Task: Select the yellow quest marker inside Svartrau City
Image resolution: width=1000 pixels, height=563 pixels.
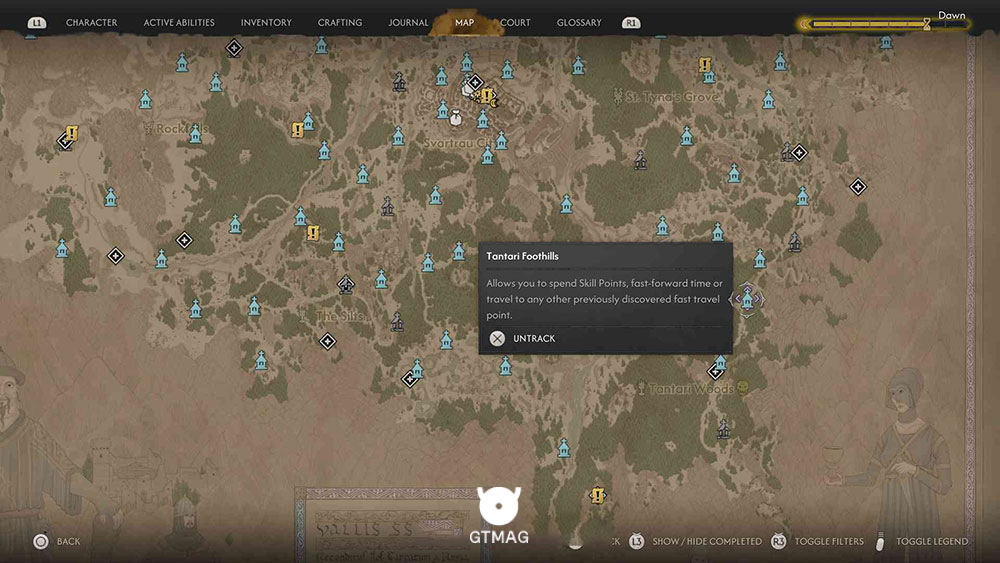Action: click(487, 96)
